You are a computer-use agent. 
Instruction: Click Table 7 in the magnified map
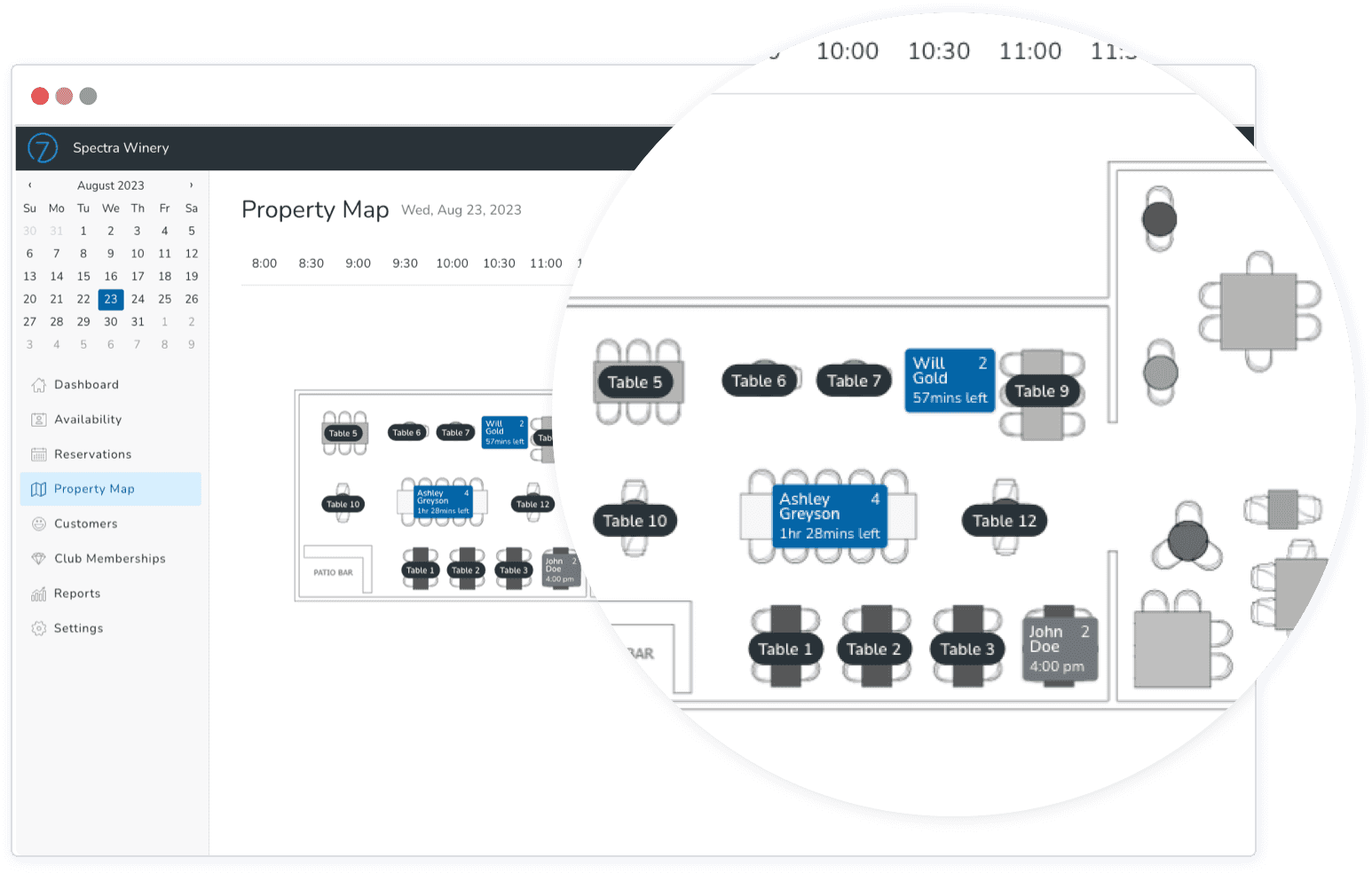coord(854,381)
